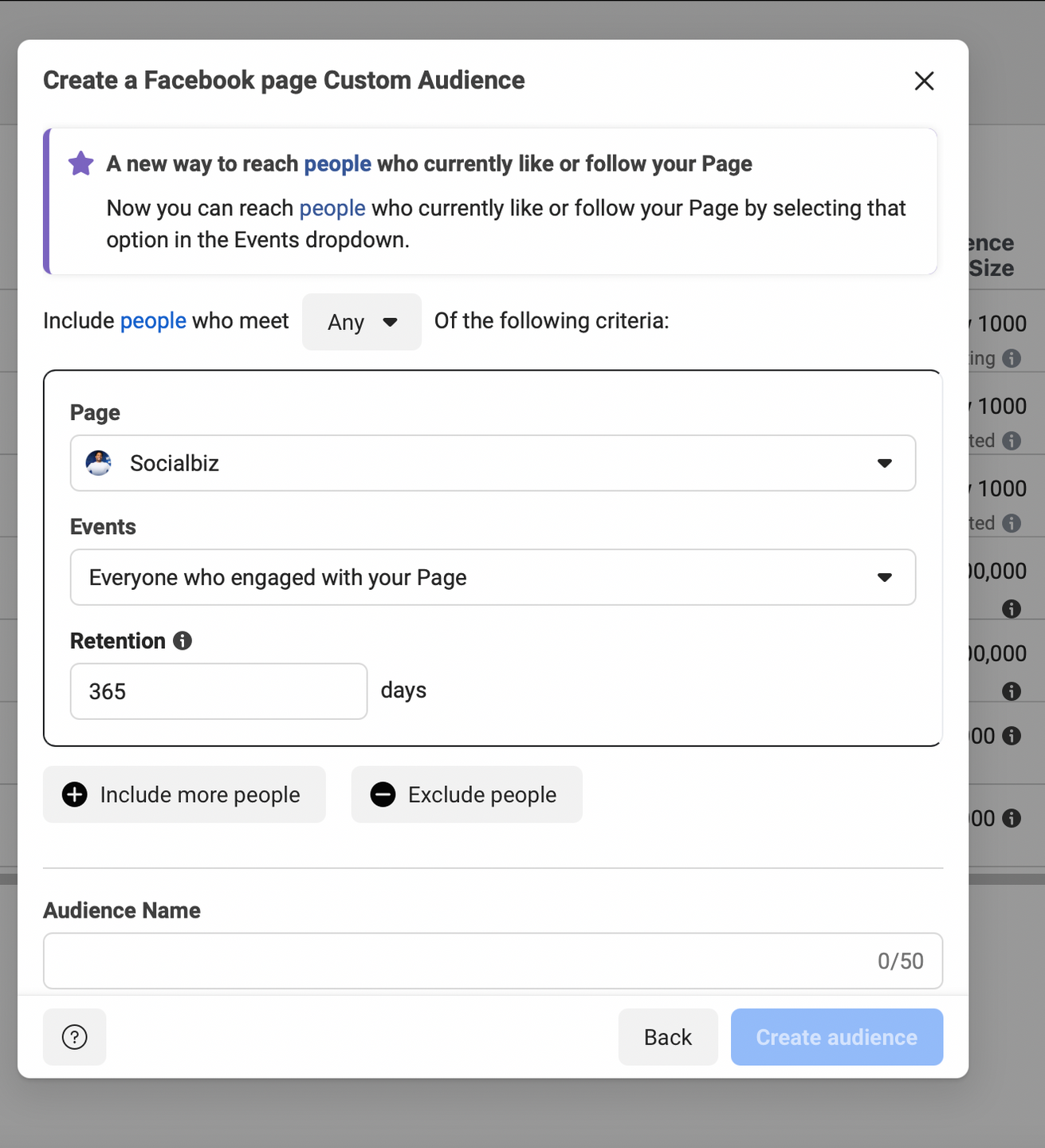This screenshot has height=1148, width=1045.
Task: Open the help question mark button
Action: 74,1037
